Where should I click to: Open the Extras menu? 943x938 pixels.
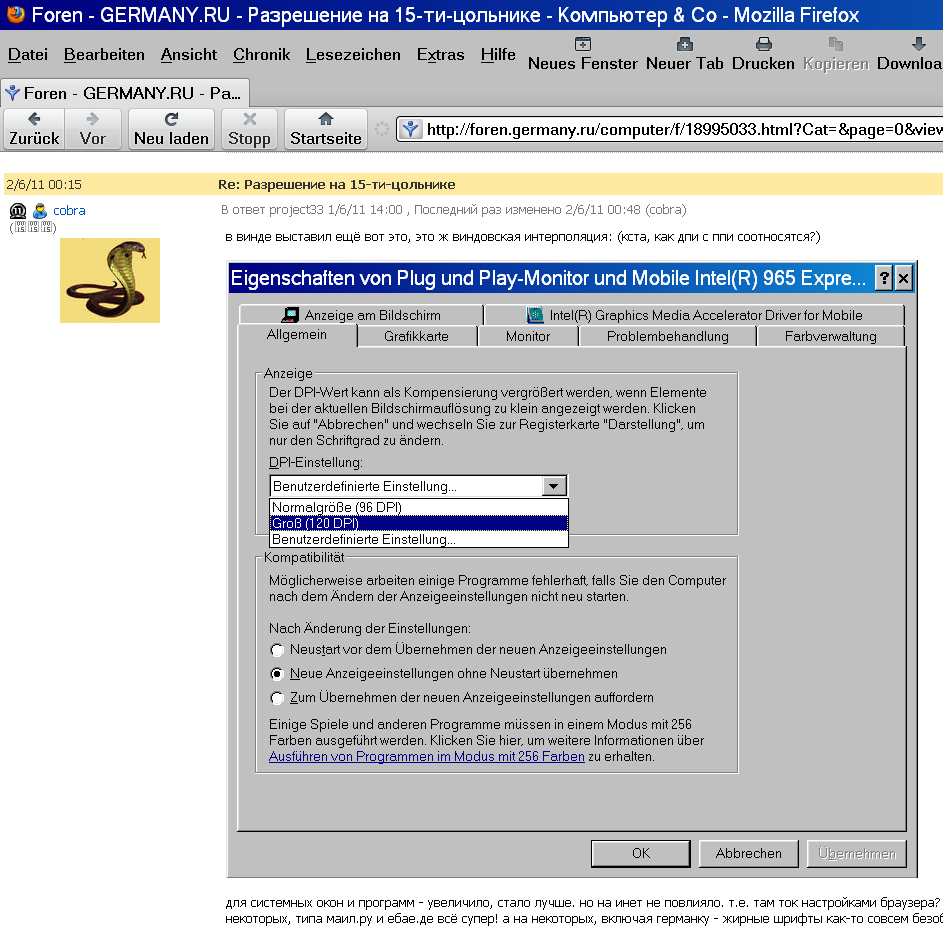click(x=440, y=55)
